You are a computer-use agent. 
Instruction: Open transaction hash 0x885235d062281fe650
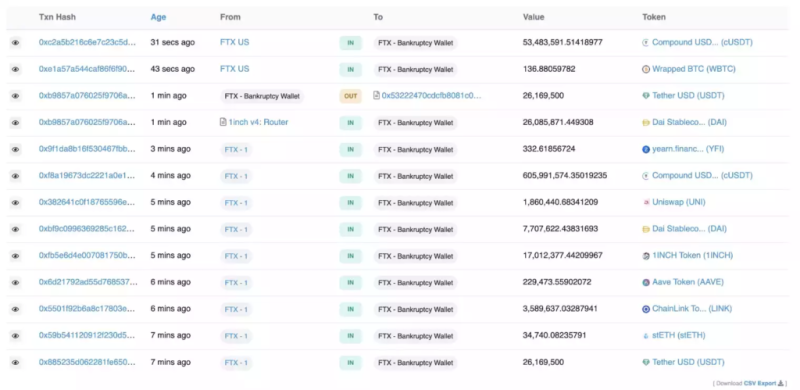pyautogui.click(x=87, y=362)
